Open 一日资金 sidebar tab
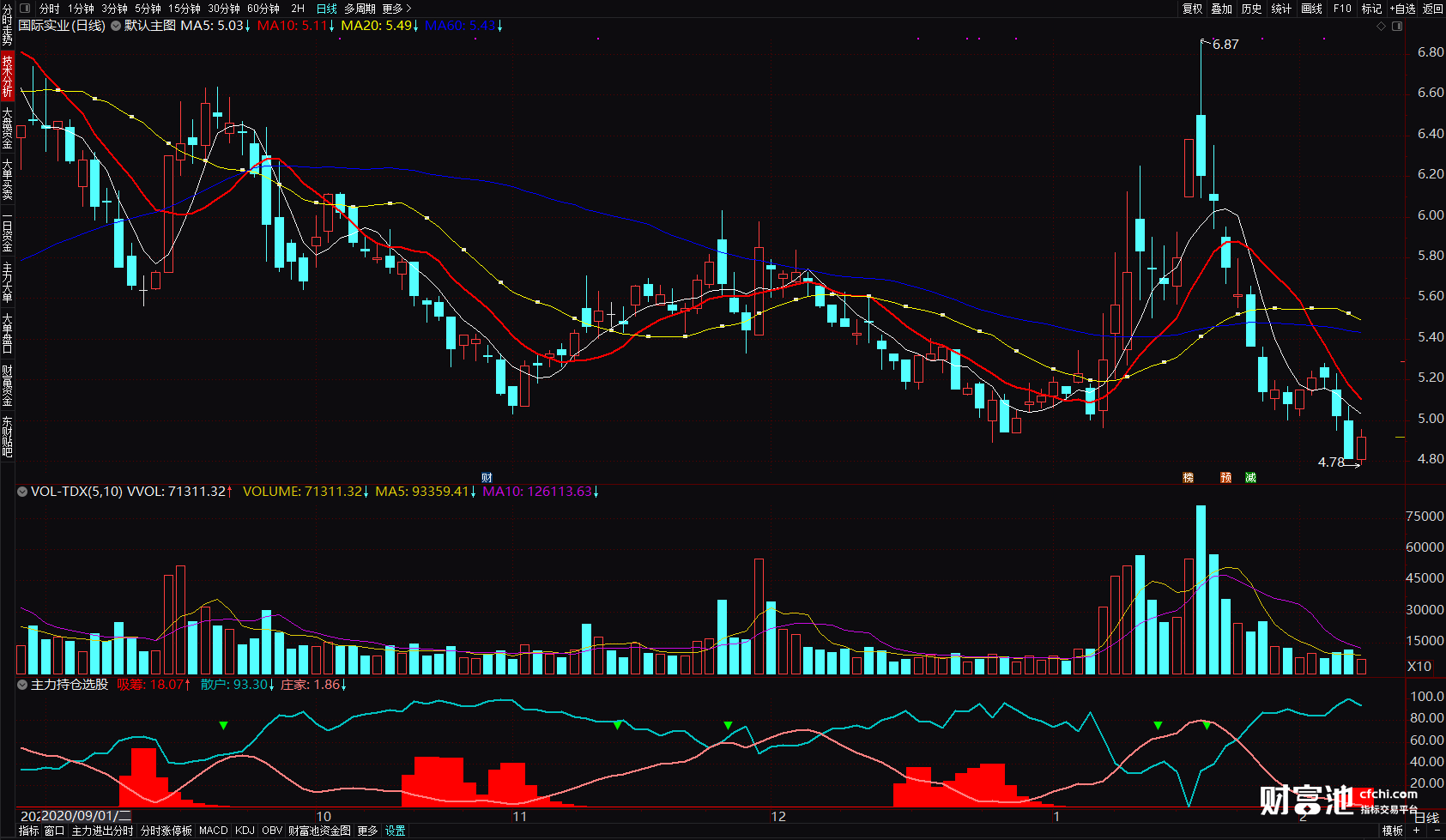This screenshot has height=840, width=1446. (x=7, y=231)
